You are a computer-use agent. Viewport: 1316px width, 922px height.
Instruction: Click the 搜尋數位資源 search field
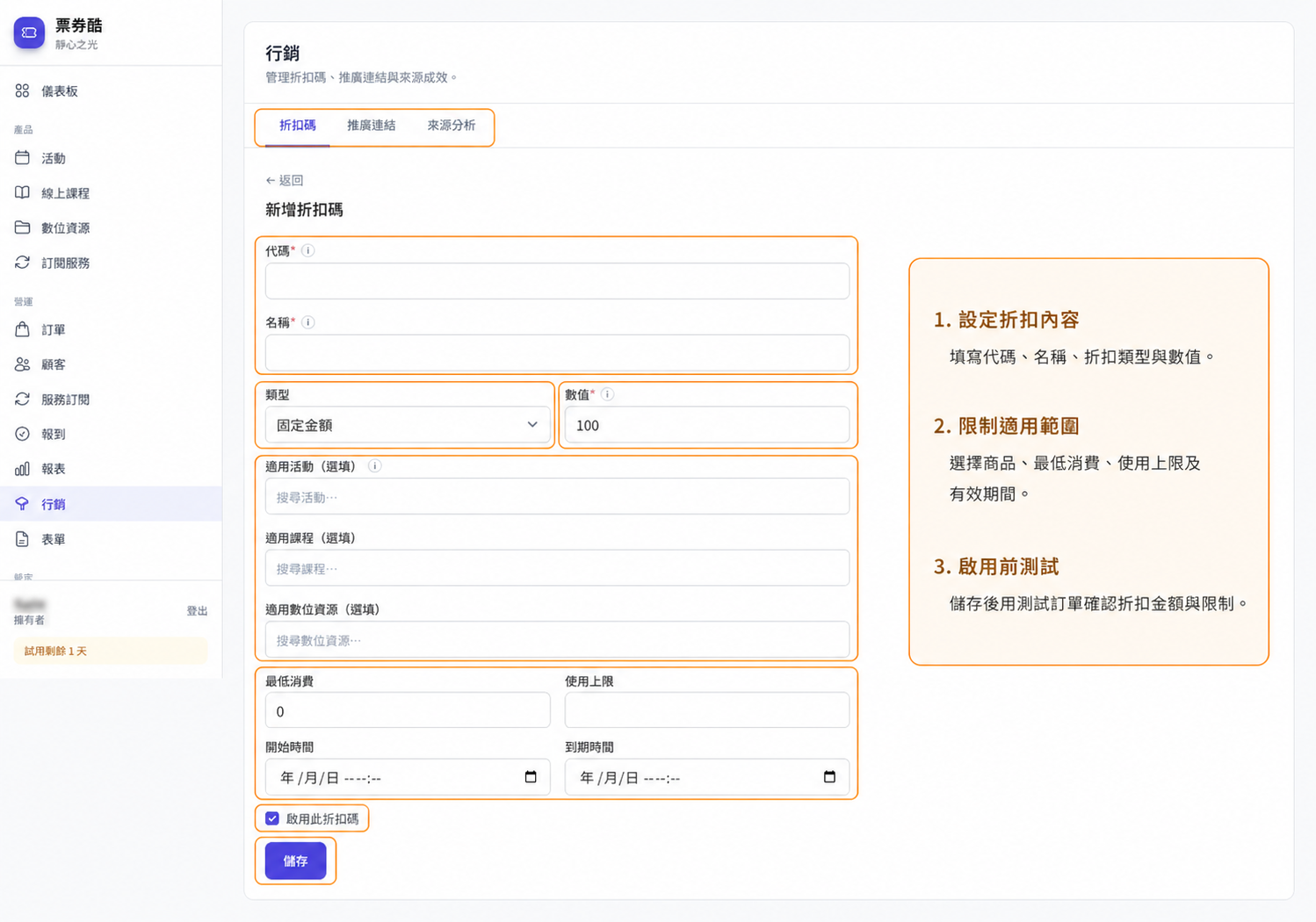point(557,640)
